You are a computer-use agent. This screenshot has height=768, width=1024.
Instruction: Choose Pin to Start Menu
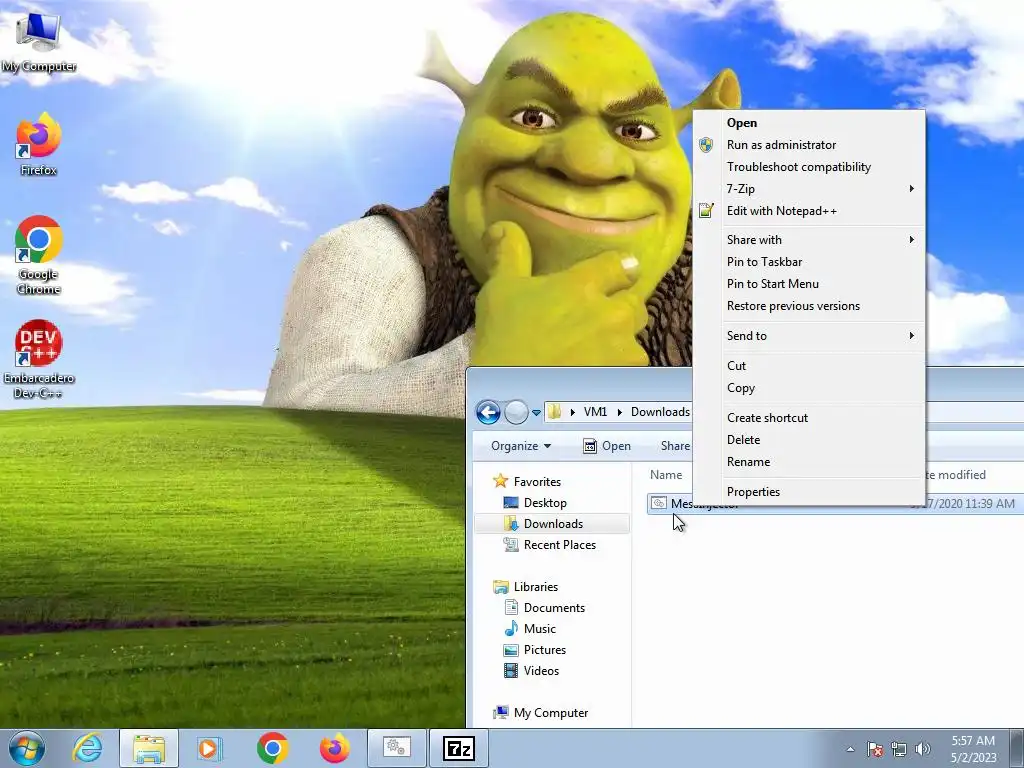(808, 284)
